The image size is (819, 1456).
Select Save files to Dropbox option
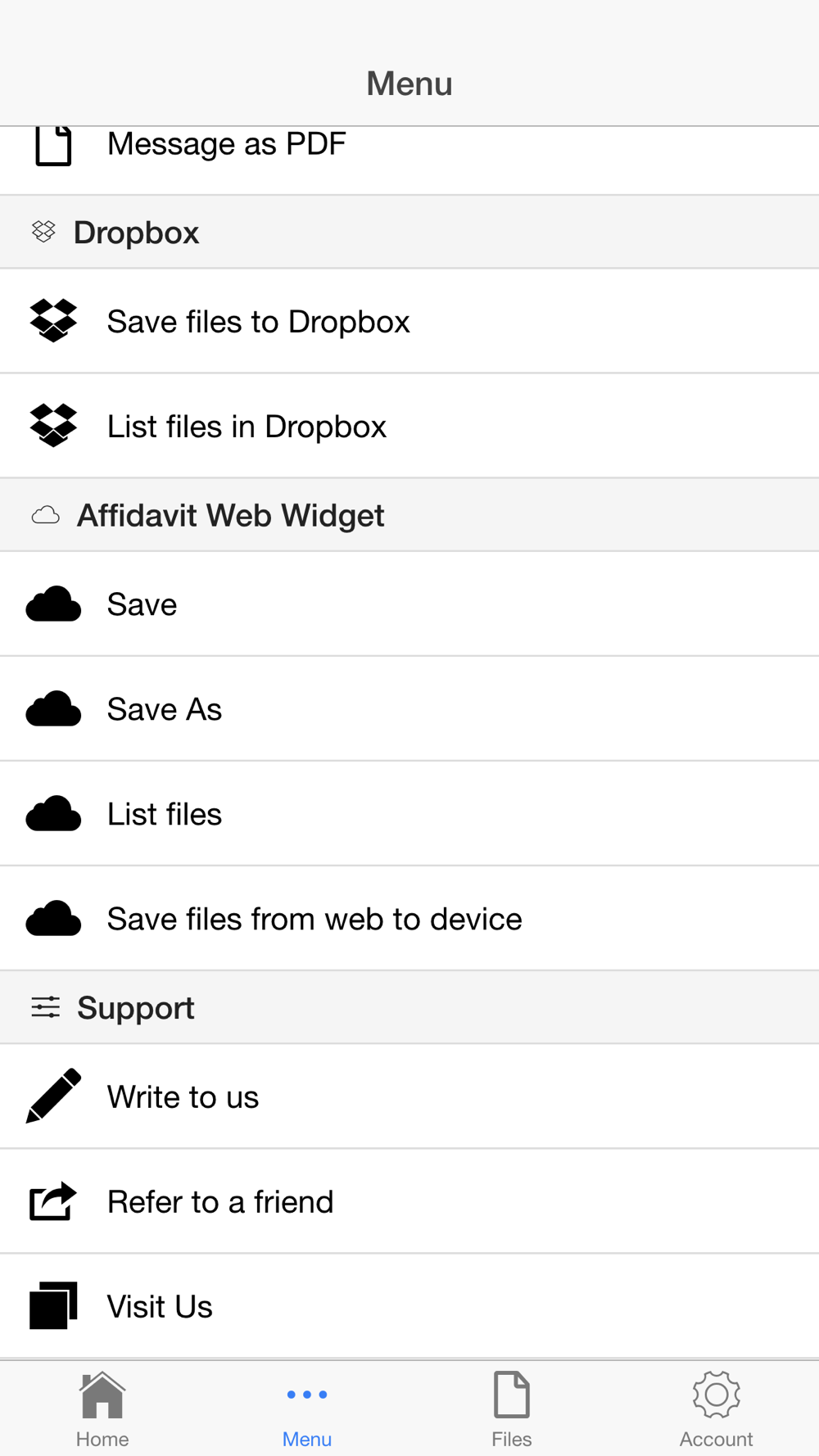click(409, 321)
